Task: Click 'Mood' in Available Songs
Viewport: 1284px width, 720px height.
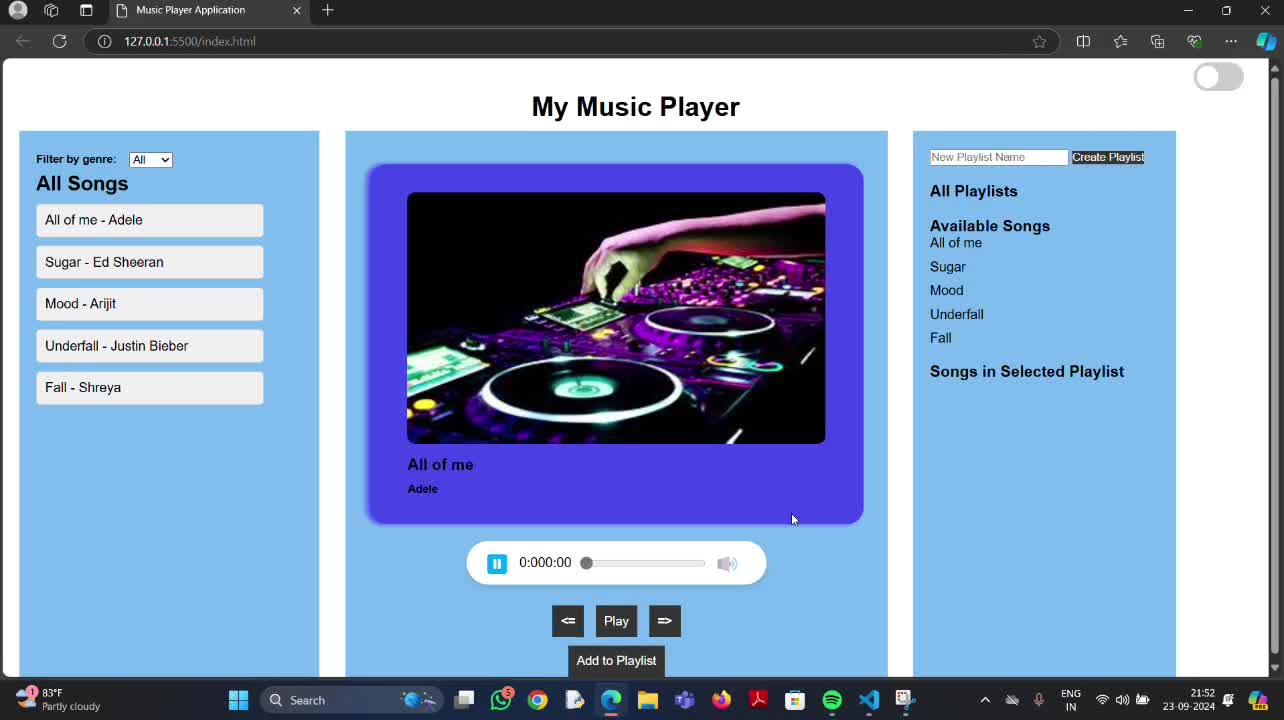Action: pyautogui.click(x=947, y=291)
